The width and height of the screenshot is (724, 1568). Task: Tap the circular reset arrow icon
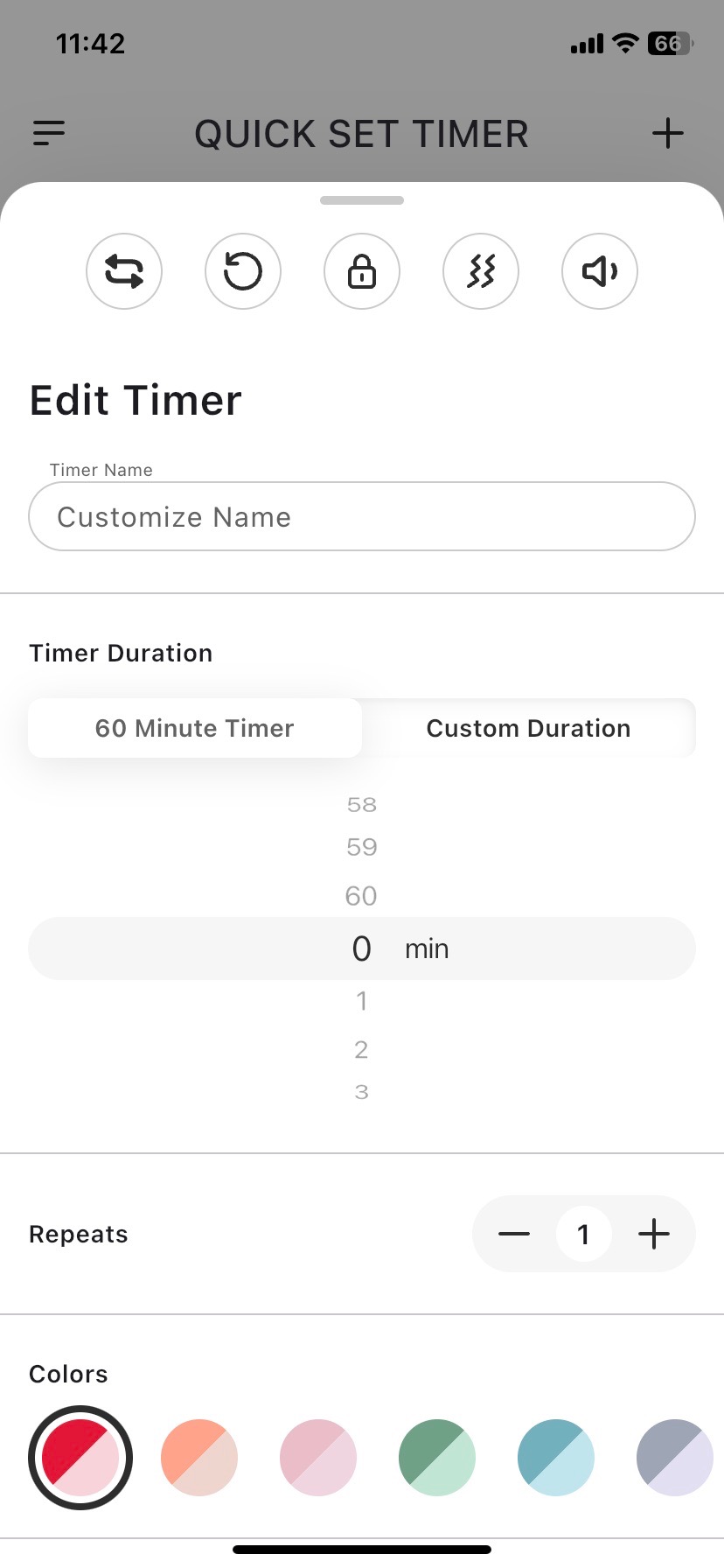[x=243, y=271]
